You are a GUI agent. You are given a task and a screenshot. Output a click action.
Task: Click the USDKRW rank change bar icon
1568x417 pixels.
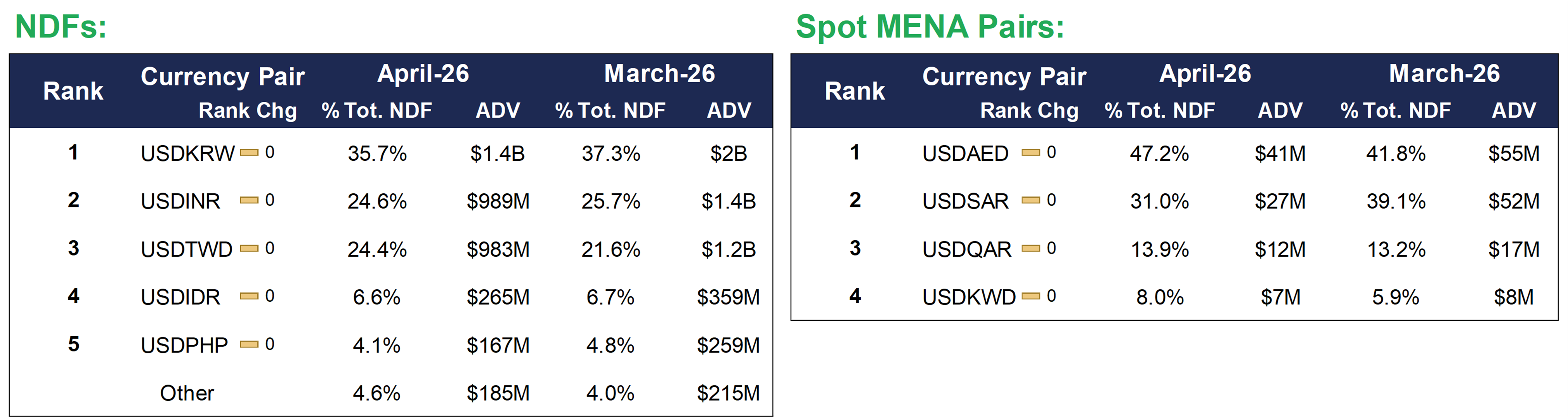pyautogui.click(x=249, y=153)
